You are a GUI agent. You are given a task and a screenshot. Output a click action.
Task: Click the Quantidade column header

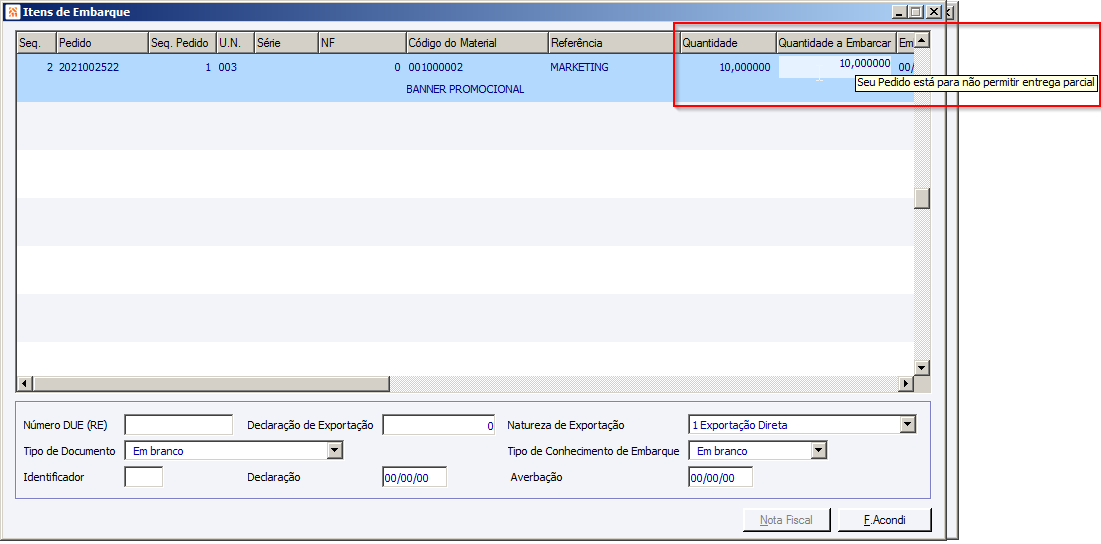pos(728,43)
